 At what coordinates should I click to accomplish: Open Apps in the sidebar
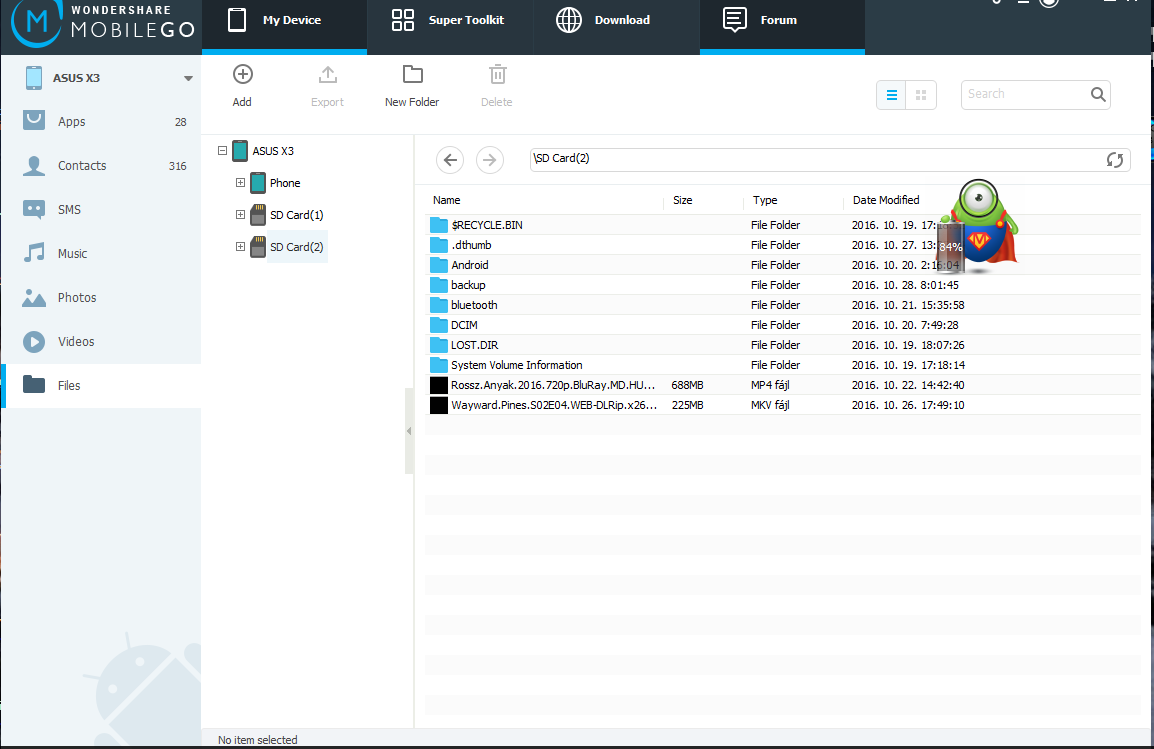tap(101, 121)
